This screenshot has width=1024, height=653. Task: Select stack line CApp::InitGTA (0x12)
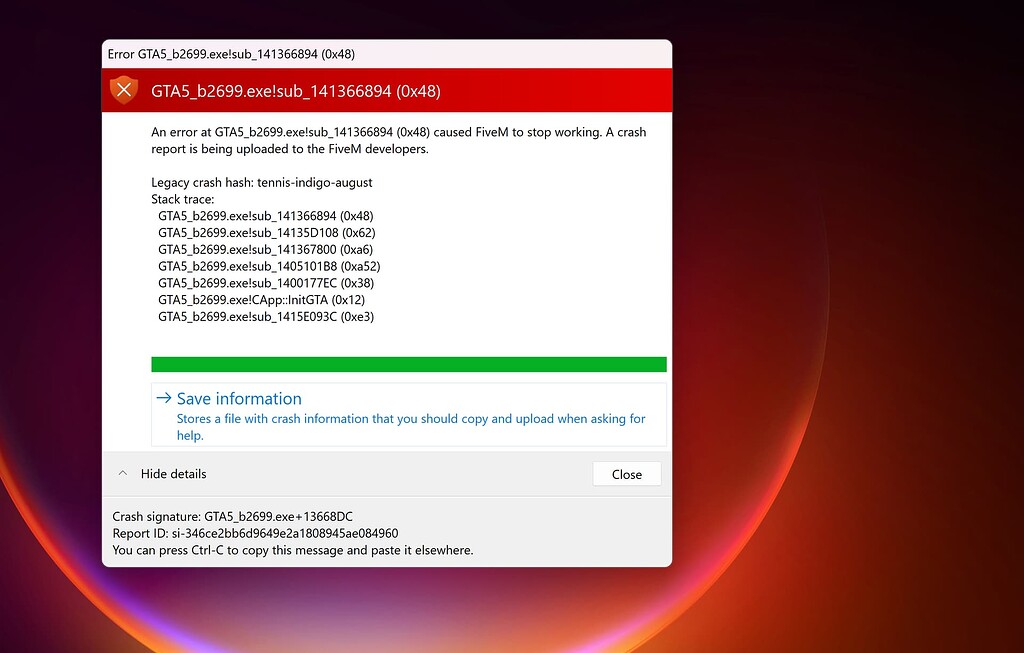click(261, 300)
